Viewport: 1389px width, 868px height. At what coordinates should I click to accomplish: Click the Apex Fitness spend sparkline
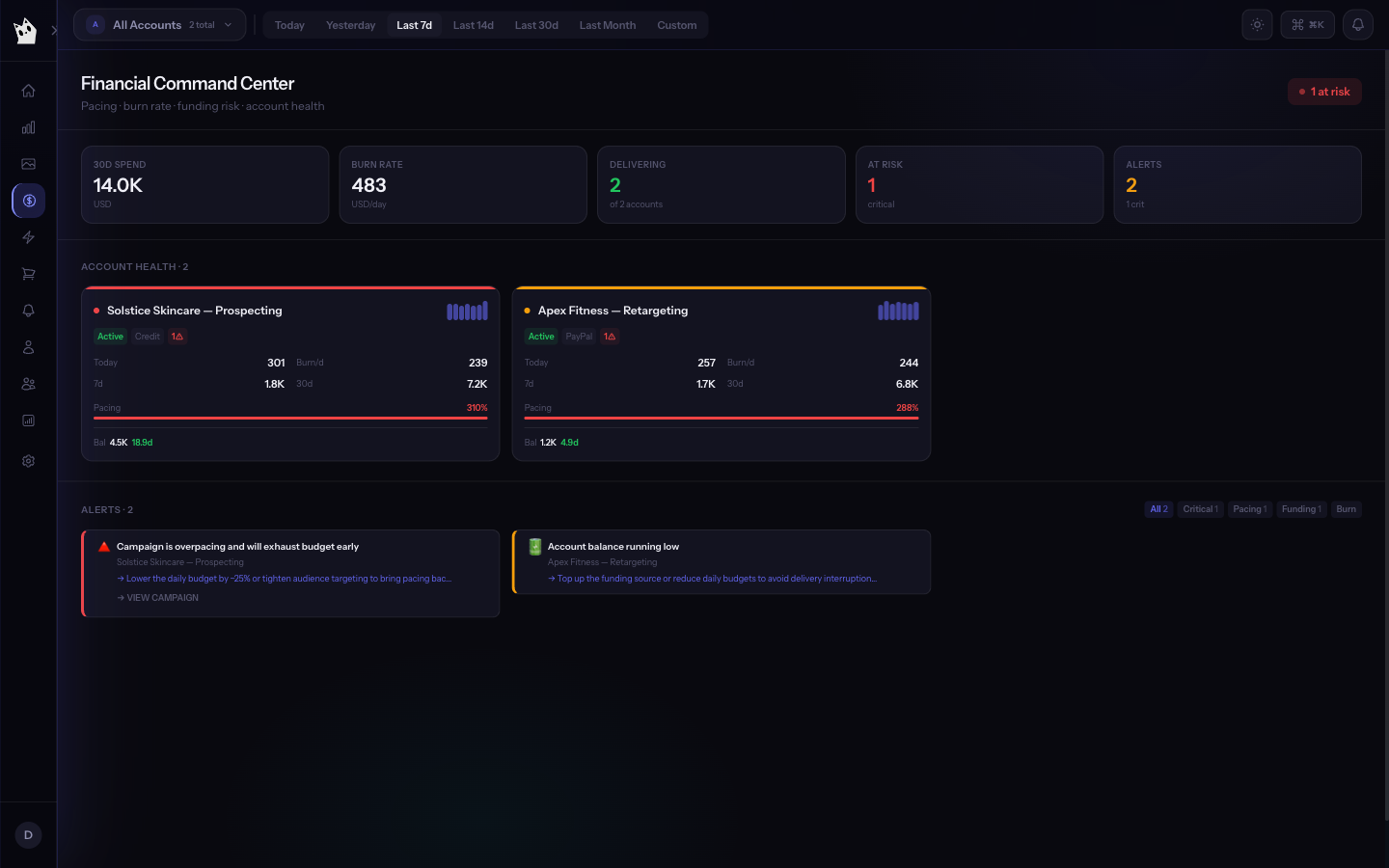(898, 311)
